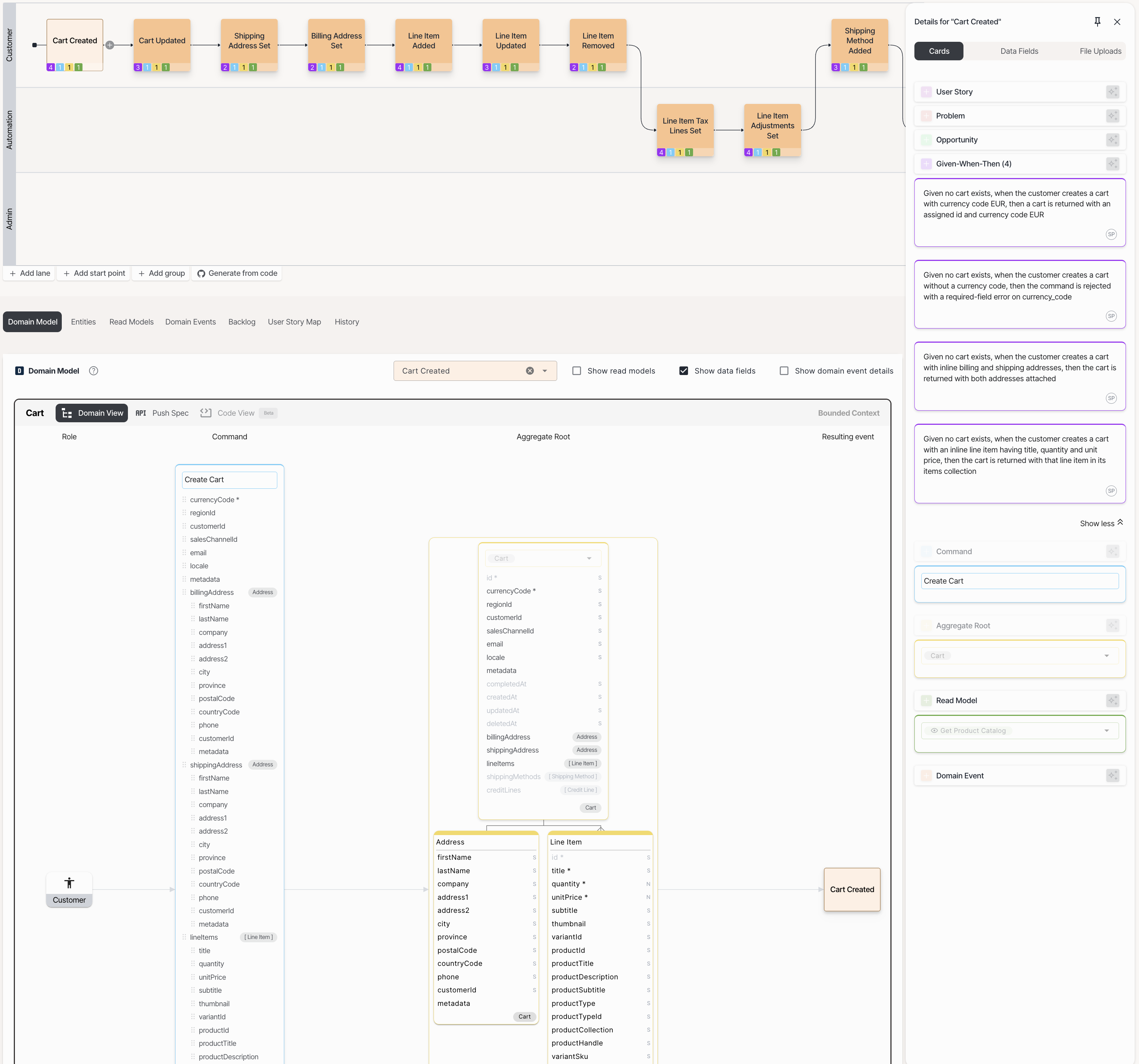The width and height of the screenshot is (1139, 1064).
Task: Open the Get Product Catalog read model dropdown
Action: click(x=1106, y=730)
